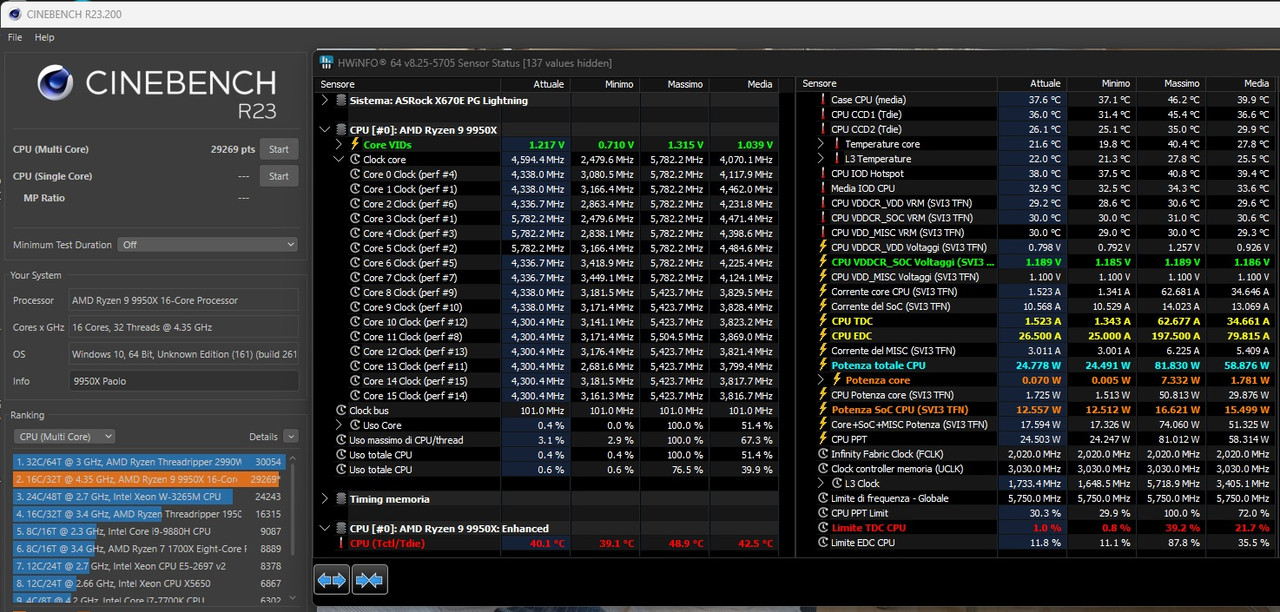Open the CPU (Multi Core) ranking dropdown

(x=64, y=436)
